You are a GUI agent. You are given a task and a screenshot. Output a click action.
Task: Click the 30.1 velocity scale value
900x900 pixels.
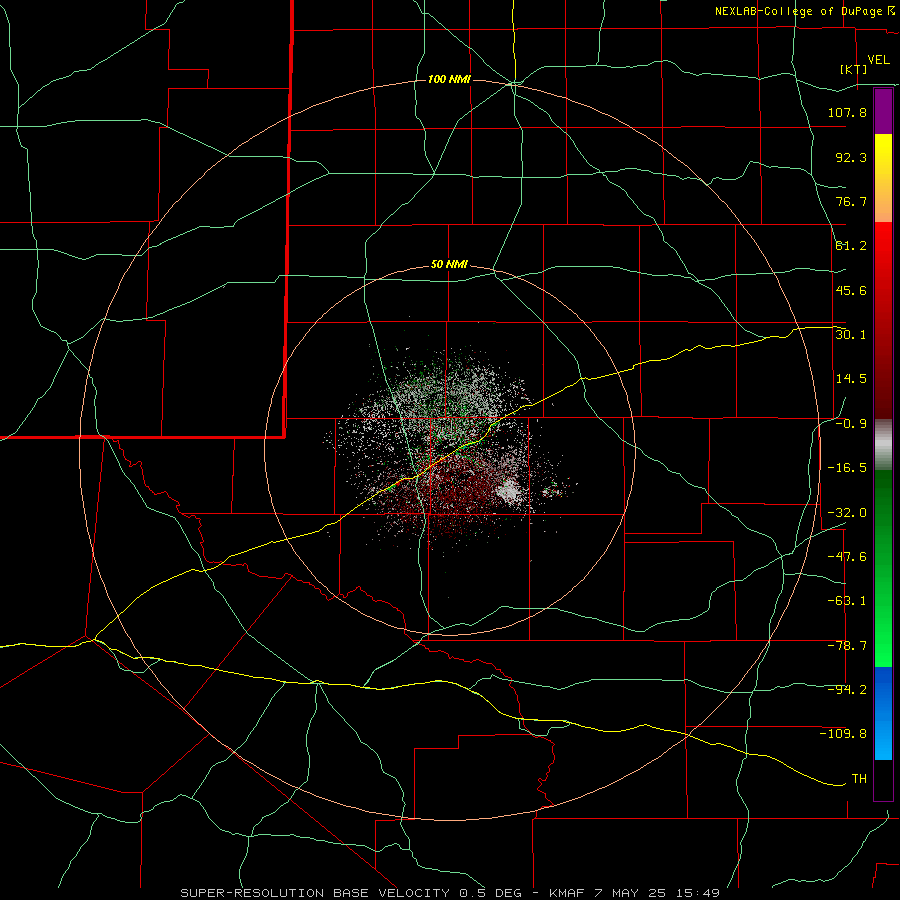(x=851, y=335)
